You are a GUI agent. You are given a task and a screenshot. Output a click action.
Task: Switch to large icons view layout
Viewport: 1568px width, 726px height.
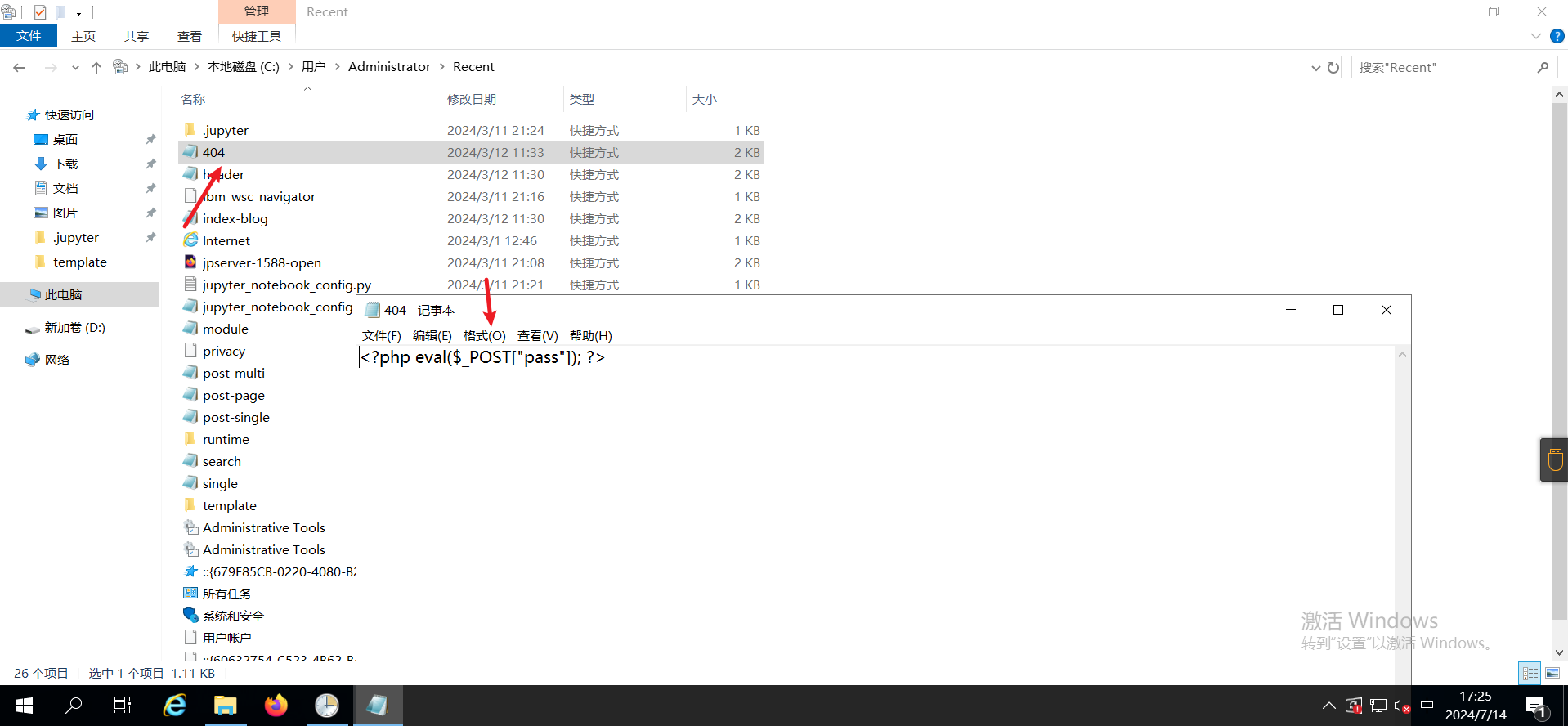point(1552,673)
